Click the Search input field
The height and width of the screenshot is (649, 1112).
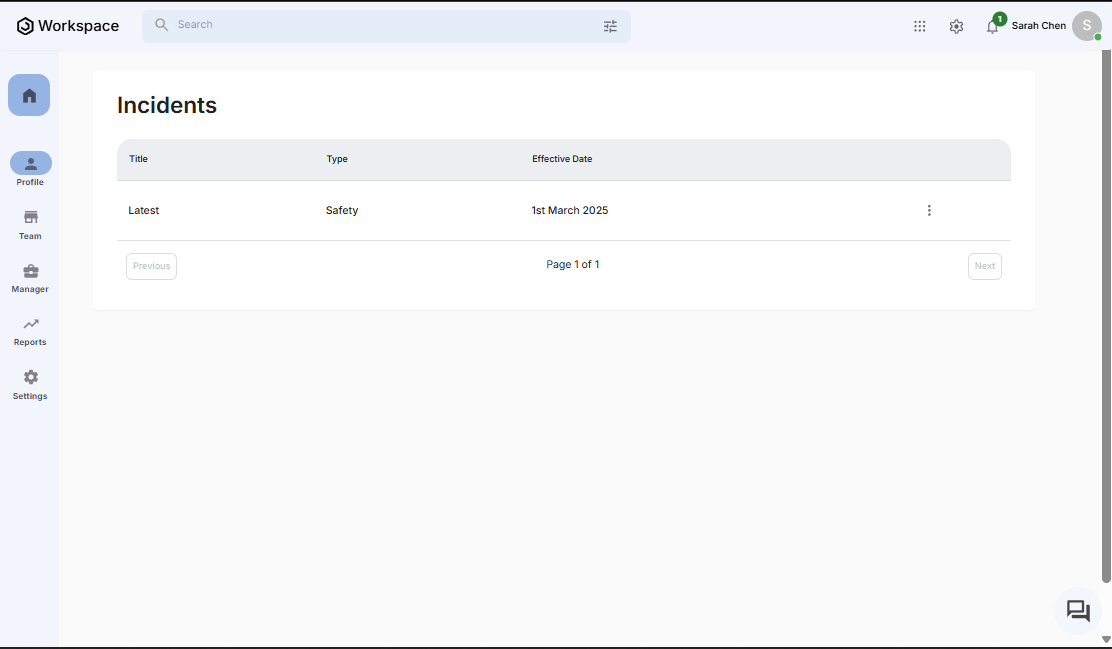[380, 25]
